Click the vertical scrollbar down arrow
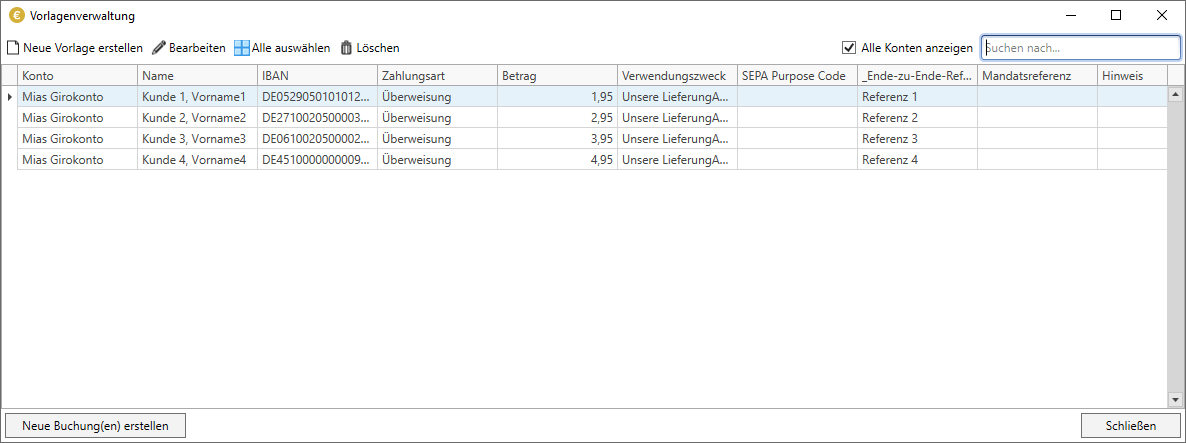This screenshot has height=443, width=1186. pos(1176,400)
